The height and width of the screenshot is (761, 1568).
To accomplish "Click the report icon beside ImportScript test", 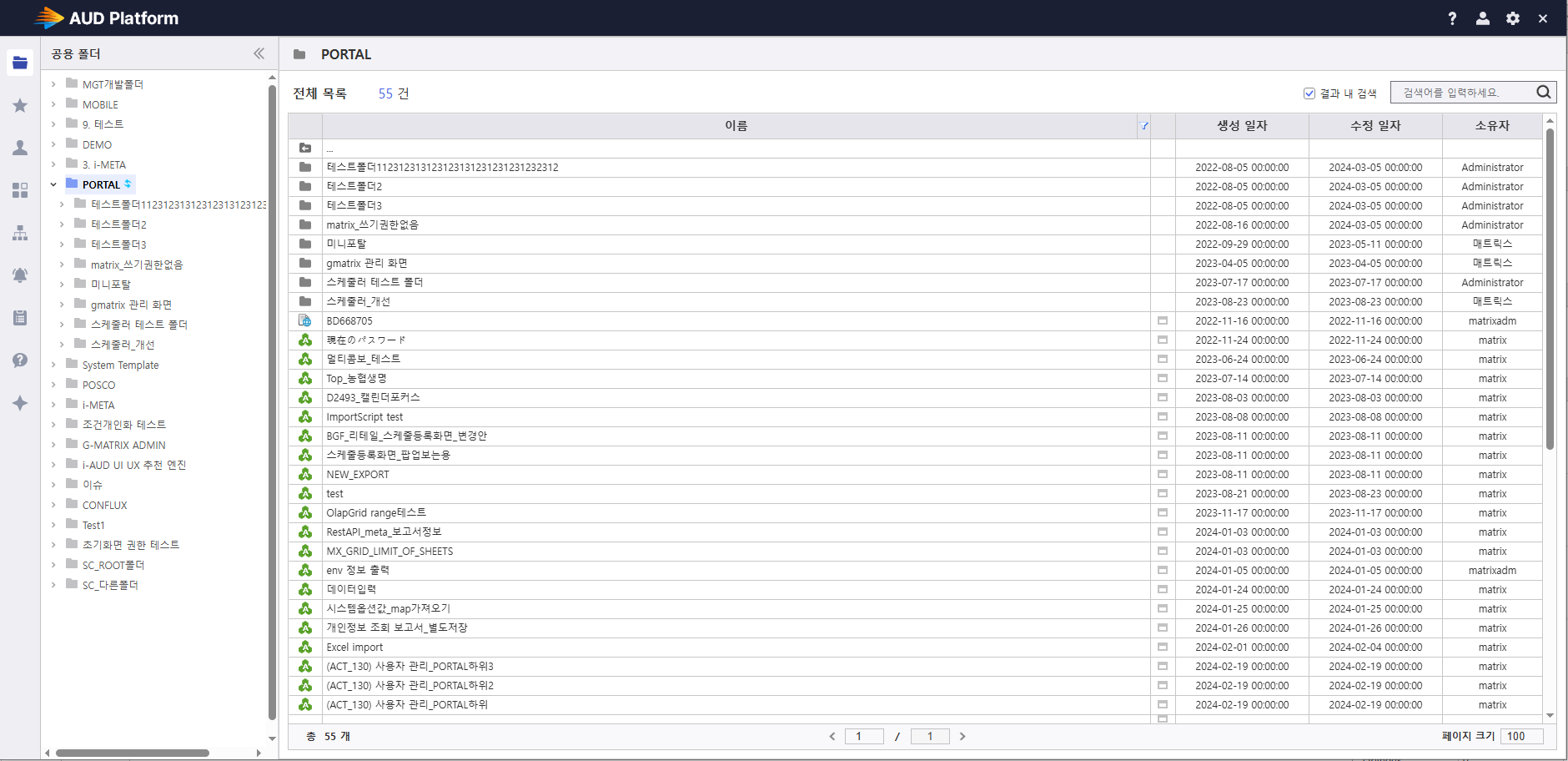I will point(305,417).
